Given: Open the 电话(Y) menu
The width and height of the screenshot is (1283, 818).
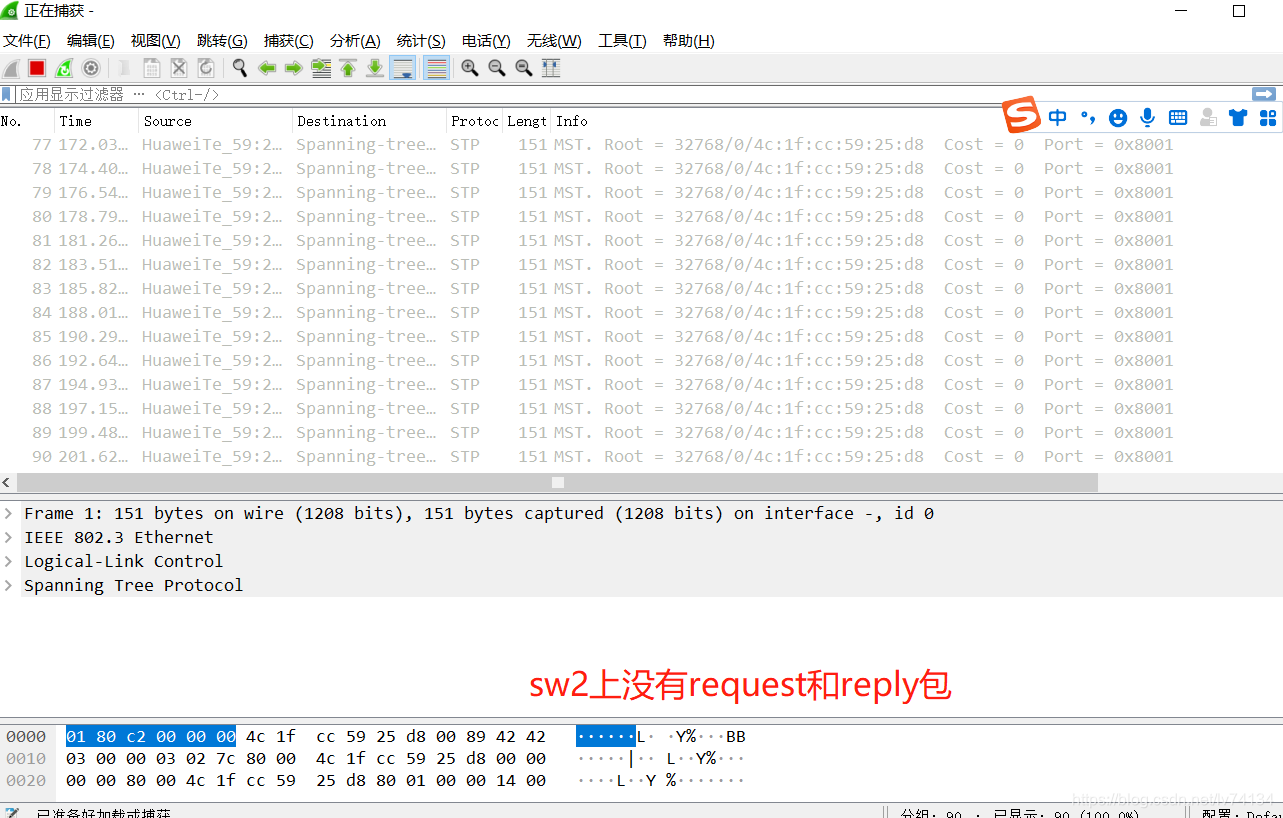Looking at the screenshot, I should tap(486, 41).
